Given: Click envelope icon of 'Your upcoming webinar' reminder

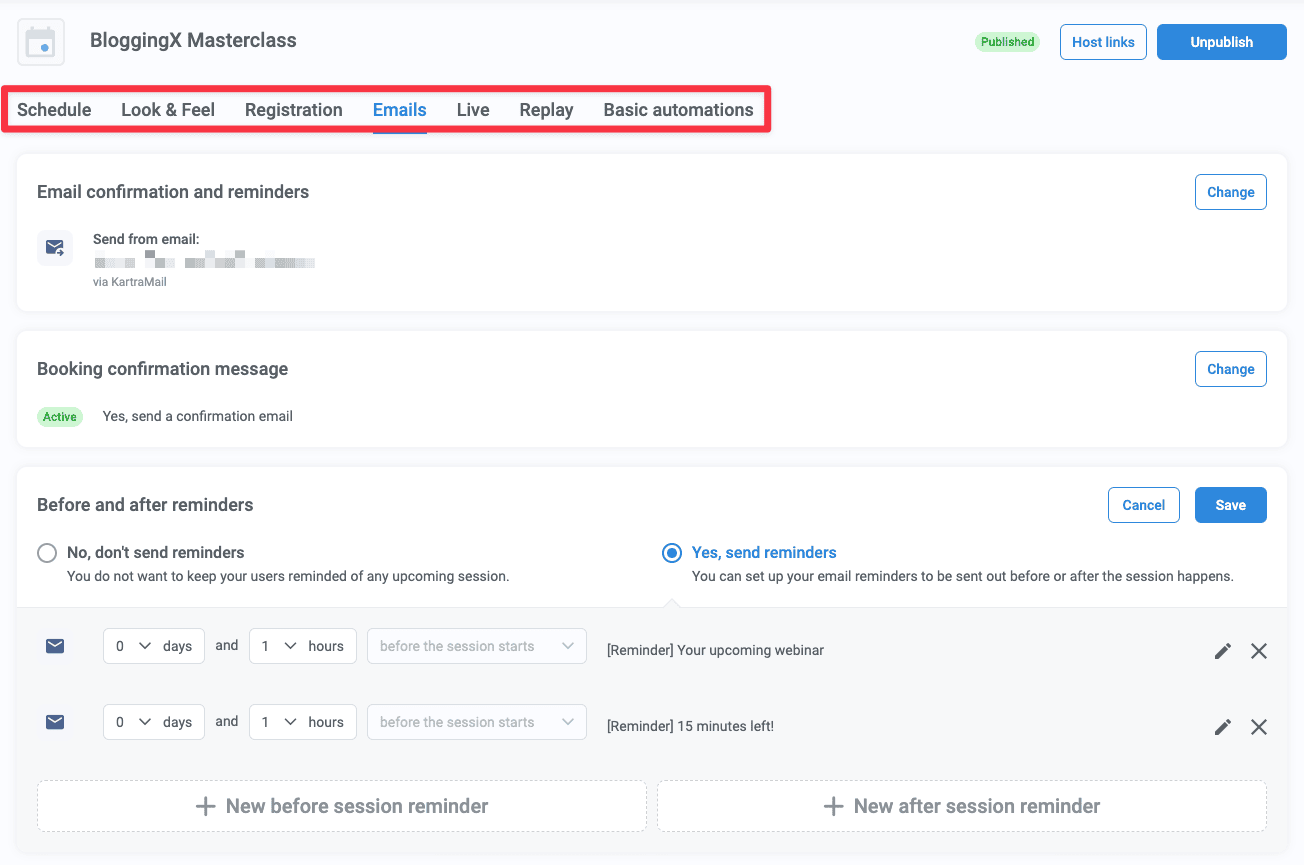Looking at the screenshot, I should point(55,646).
